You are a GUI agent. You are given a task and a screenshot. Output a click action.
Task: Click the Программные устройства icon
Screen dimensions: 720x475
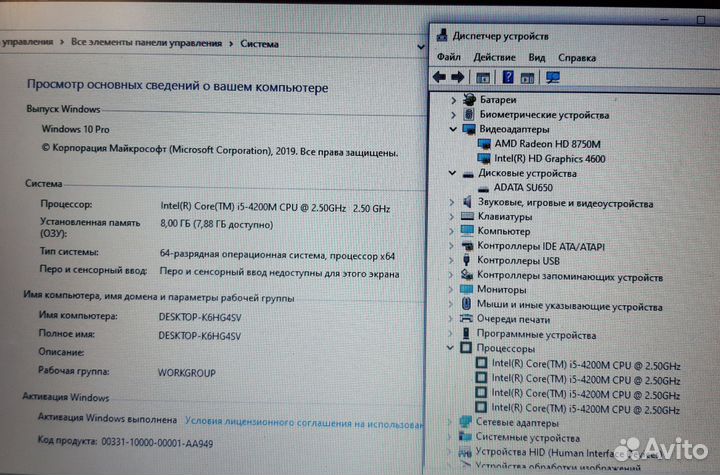(x=466, y=333)
